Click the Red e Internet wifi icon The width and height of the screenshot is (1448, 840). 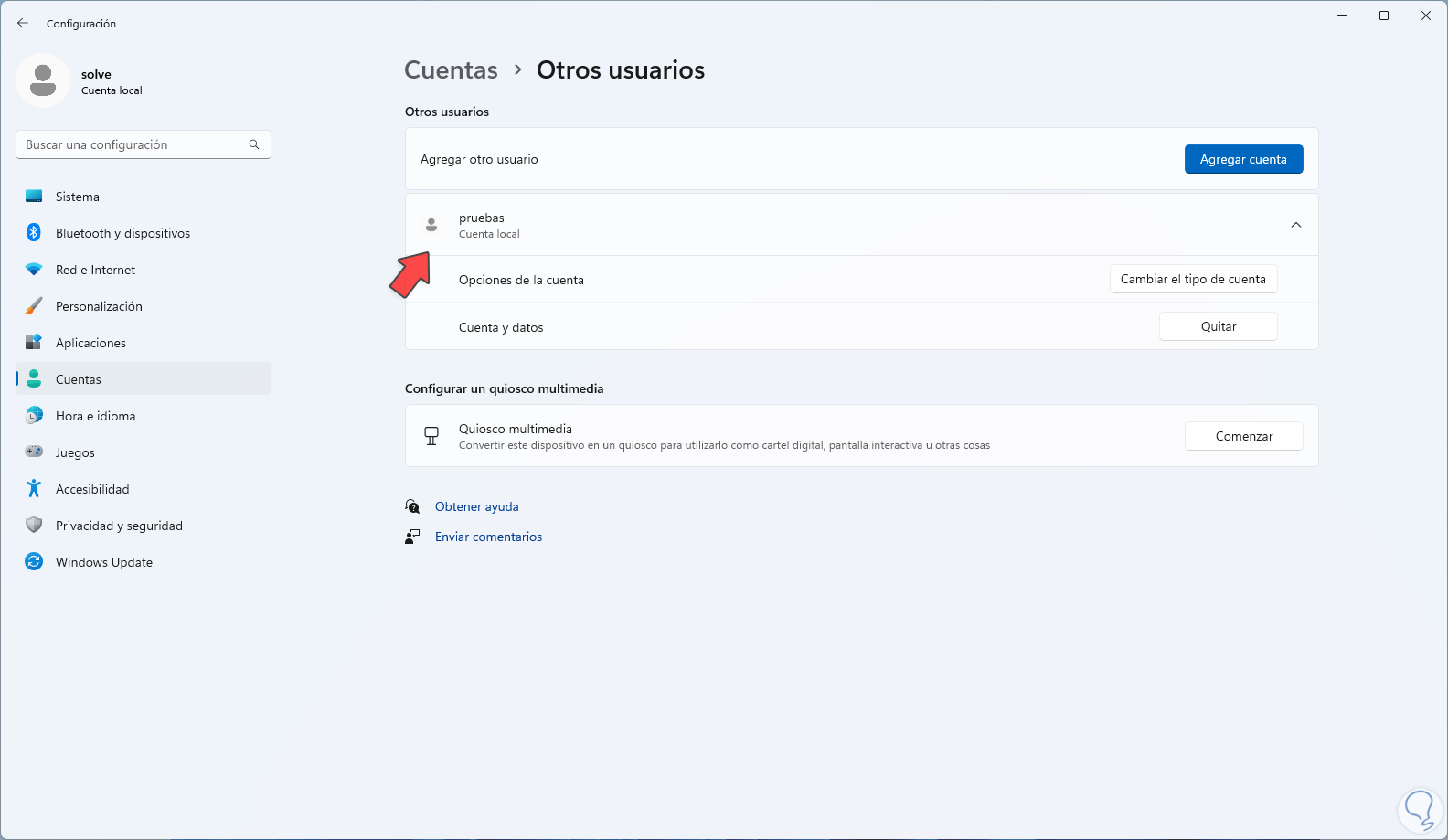[x=34, y=270]
